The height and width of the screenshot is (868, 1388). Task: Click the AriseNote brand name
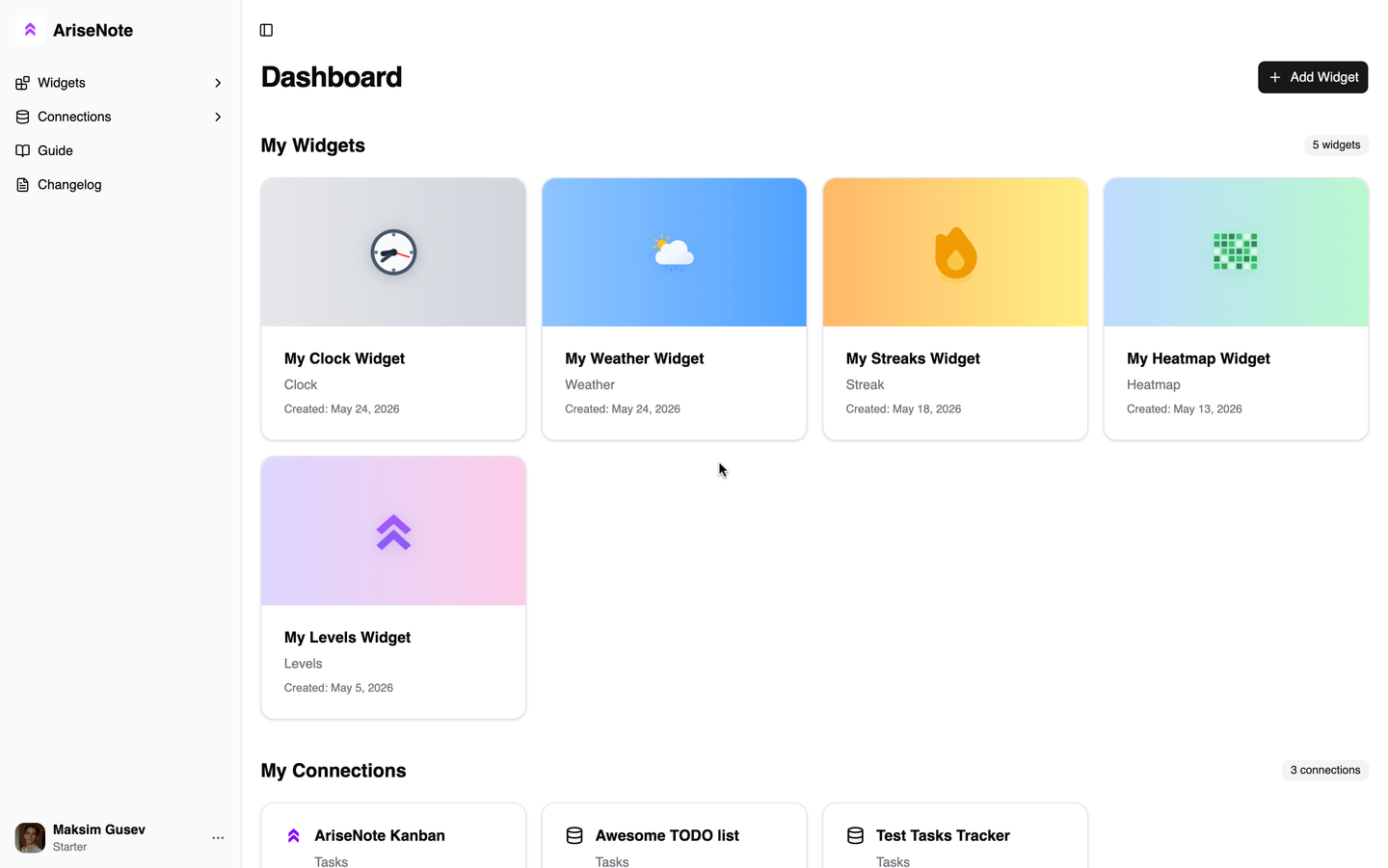[93, 30]
